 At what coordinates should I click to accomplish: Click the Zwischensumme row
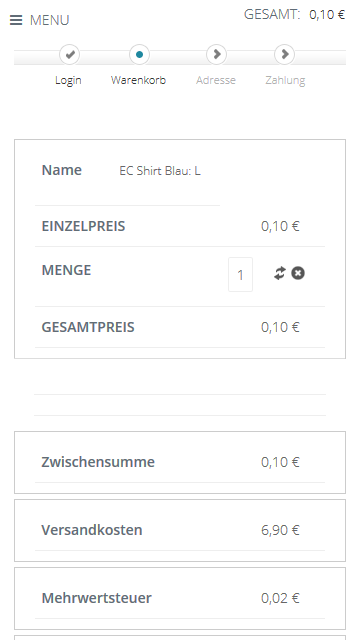coord(180,462)
